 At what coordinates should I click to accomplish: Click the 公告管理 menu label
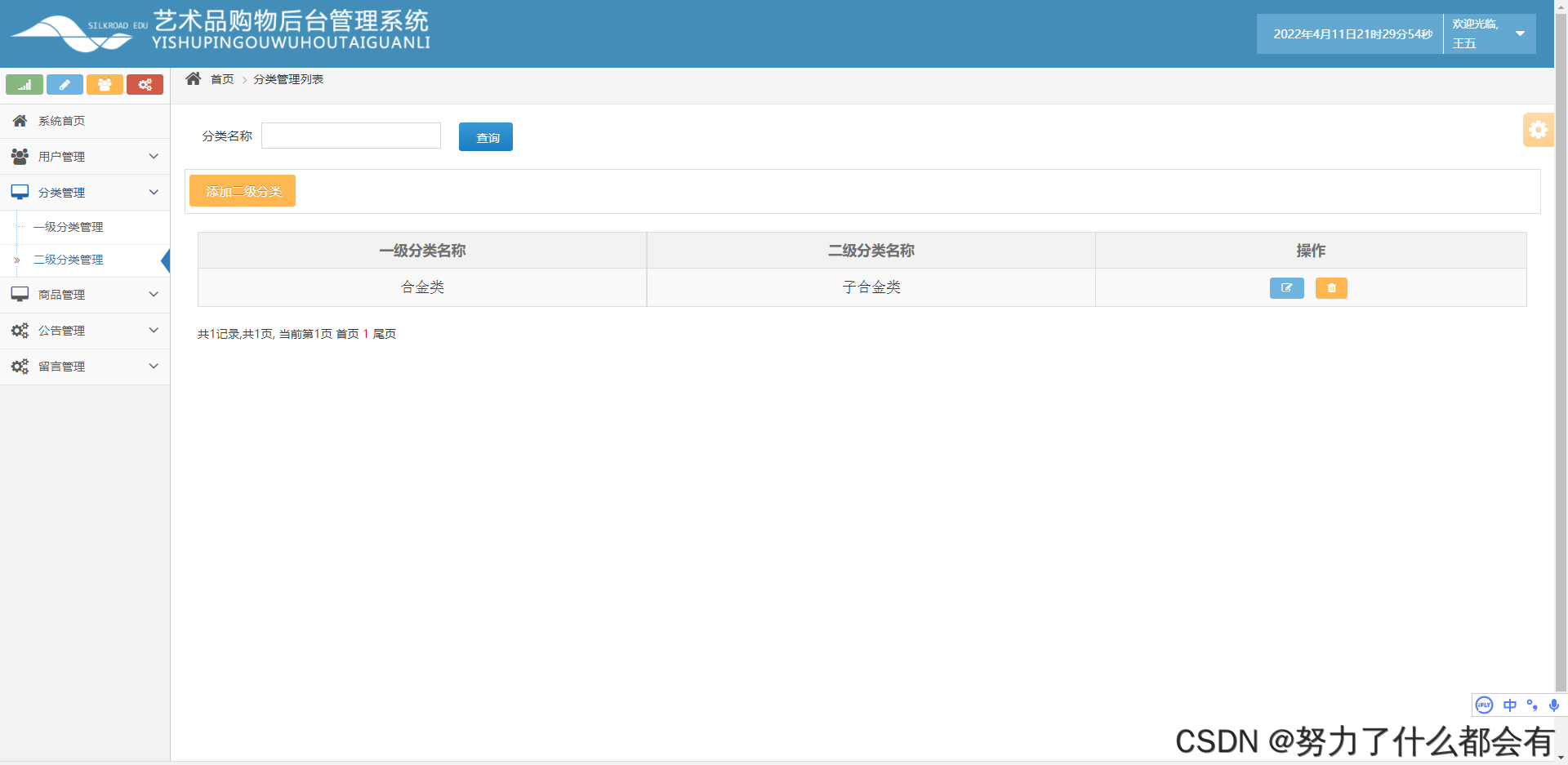pyautogui.click(x=62, y=331)
